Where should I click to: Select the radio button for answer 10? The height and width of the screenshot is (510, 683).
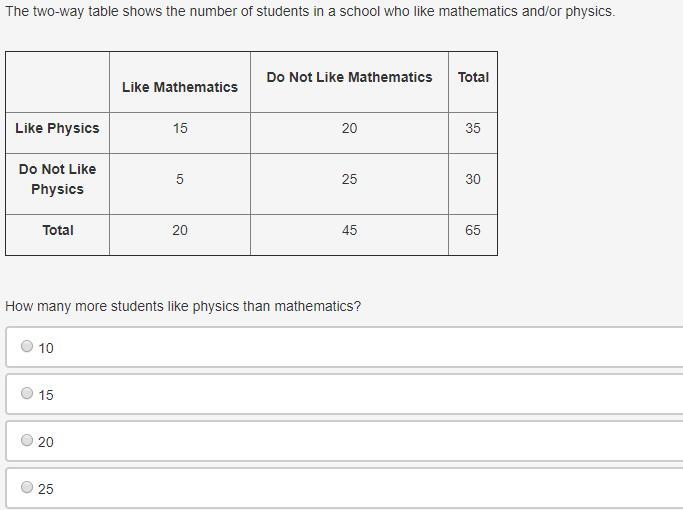pyautogui.click(x=27, y=347)
